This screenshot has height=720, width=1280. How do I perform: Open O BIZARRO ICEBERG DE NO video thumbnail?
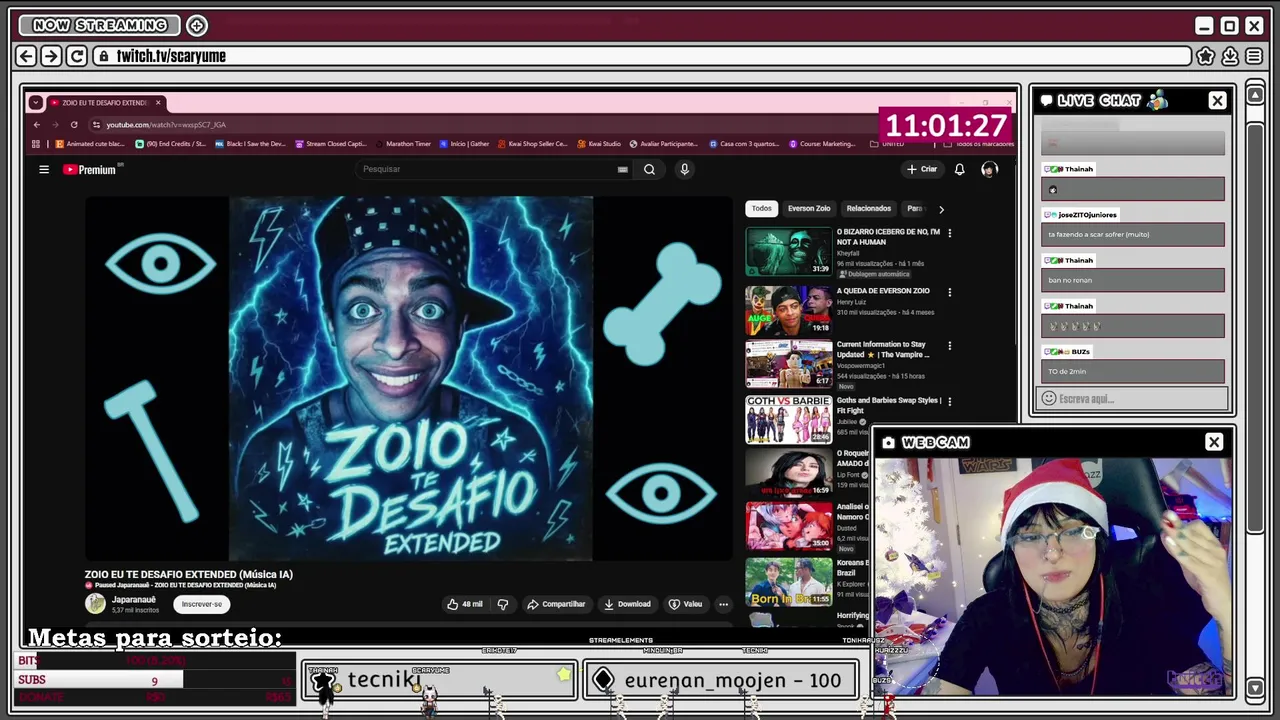pyautogui.click(x=788, y=252)
